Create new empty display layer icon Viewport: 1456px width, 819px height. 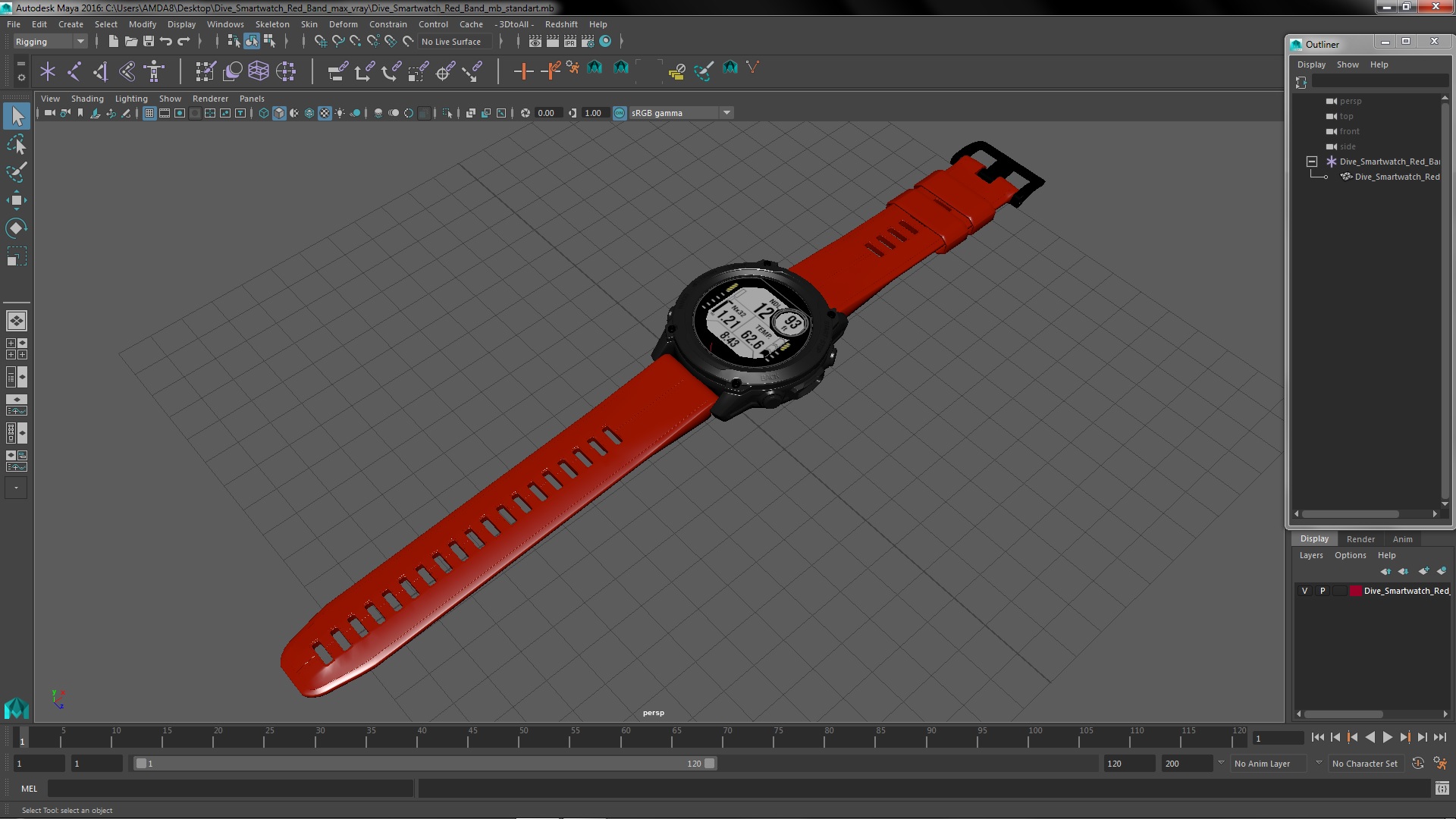[x=1423, y=571]
